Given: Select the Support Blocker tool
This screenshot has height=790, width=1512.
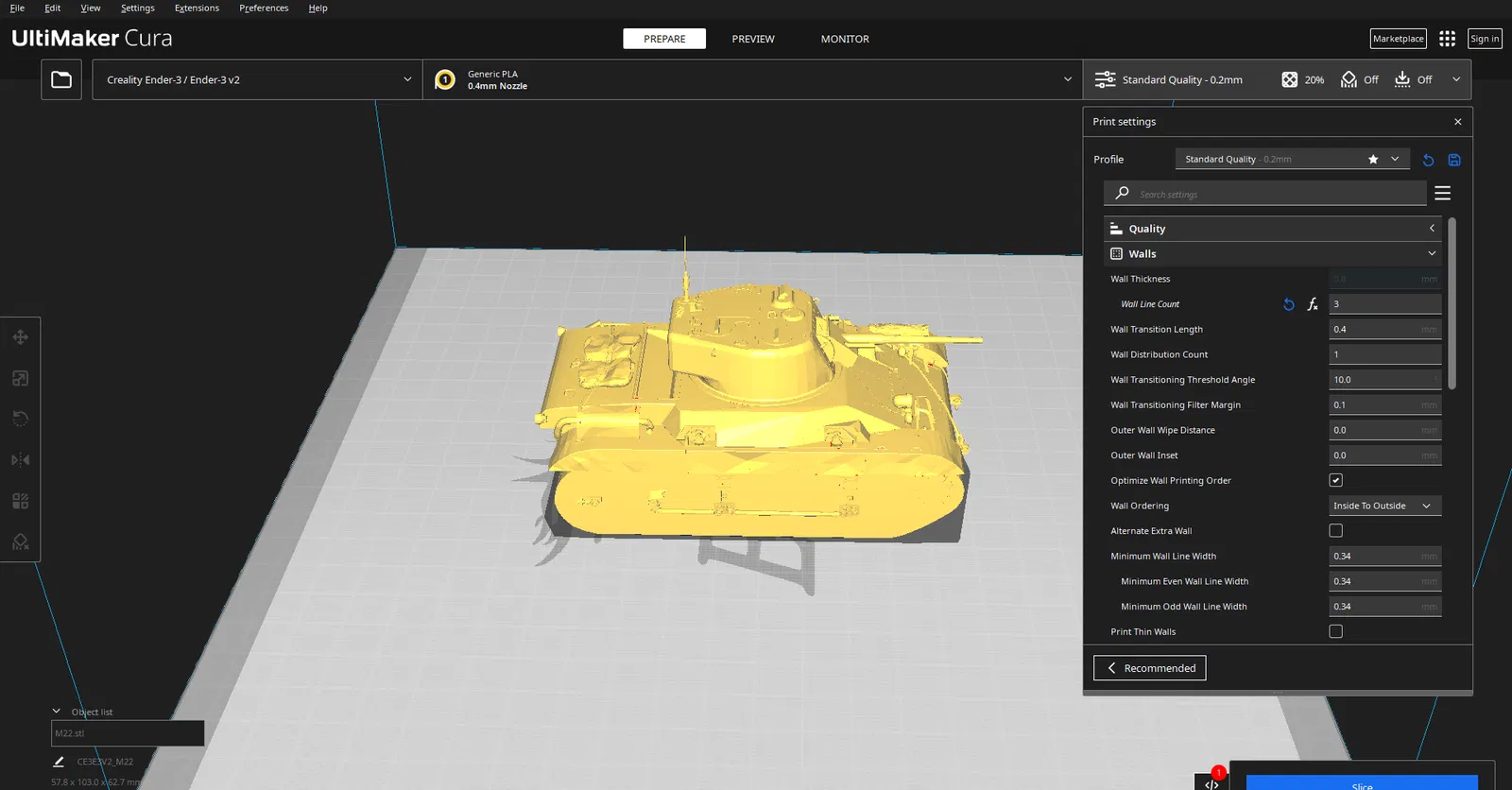Looking at the screenshot, I should [20, 541].
